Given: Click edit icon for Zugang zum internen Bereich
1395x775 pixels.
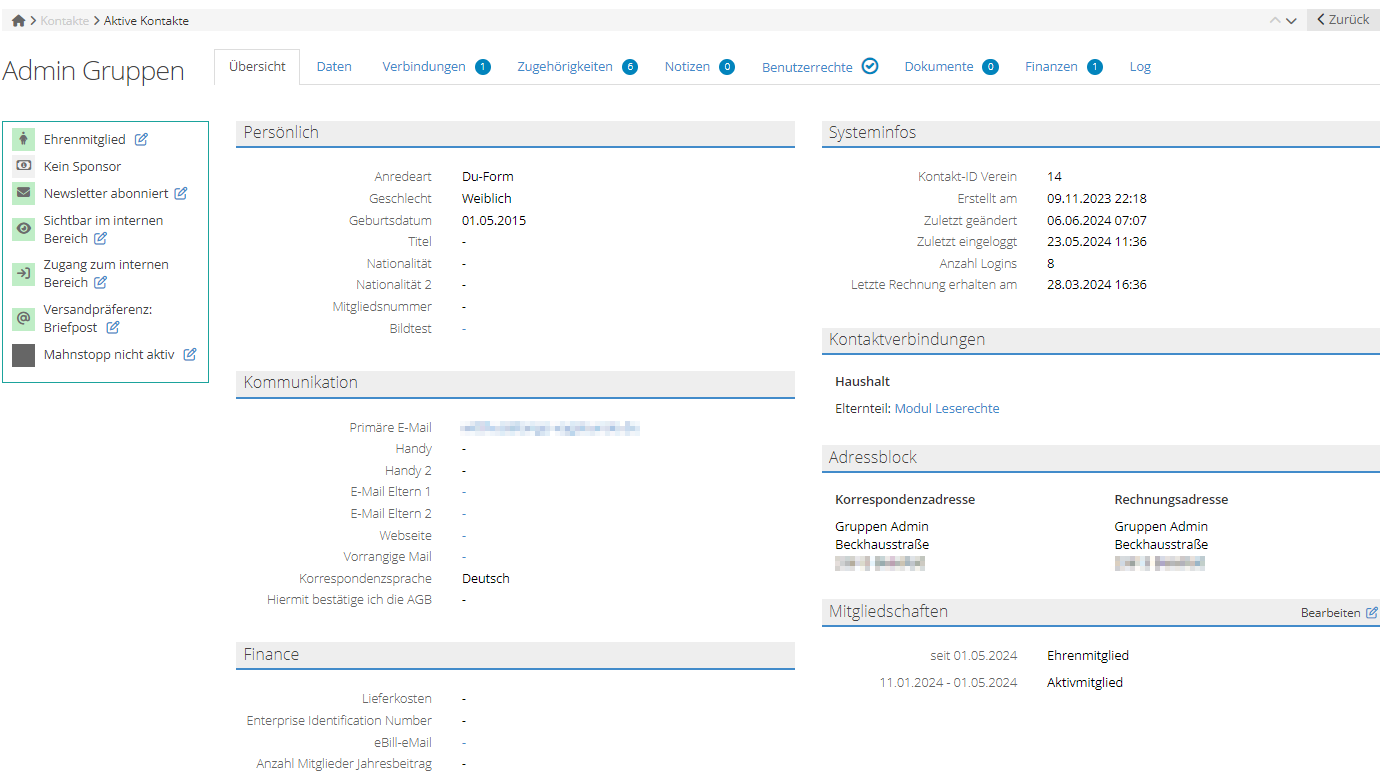Looking at the screenshot, I should click(x=100, y=283).
